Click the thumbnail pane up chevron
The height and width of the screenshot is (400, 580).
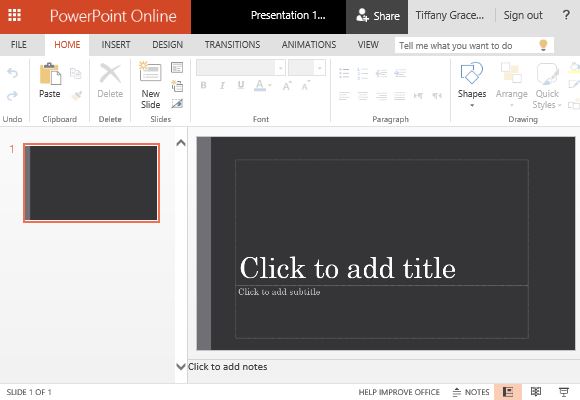[181, 142]
